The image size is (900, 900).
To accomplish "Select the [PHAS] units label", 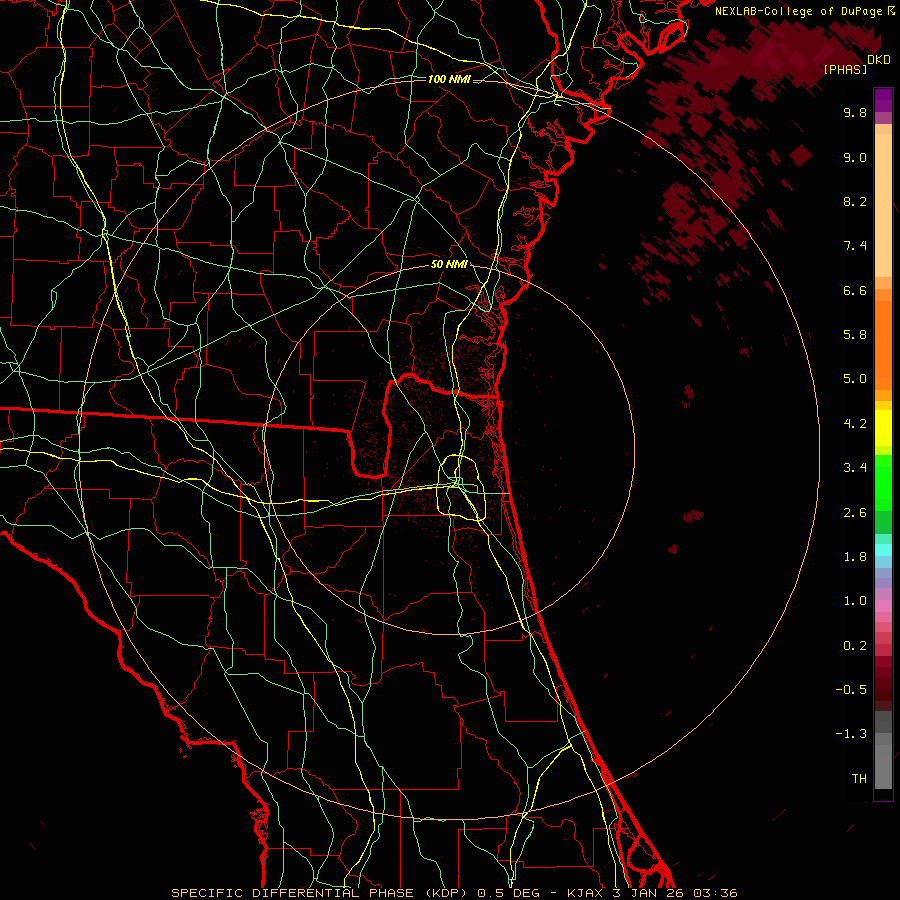I will (845, 70).
